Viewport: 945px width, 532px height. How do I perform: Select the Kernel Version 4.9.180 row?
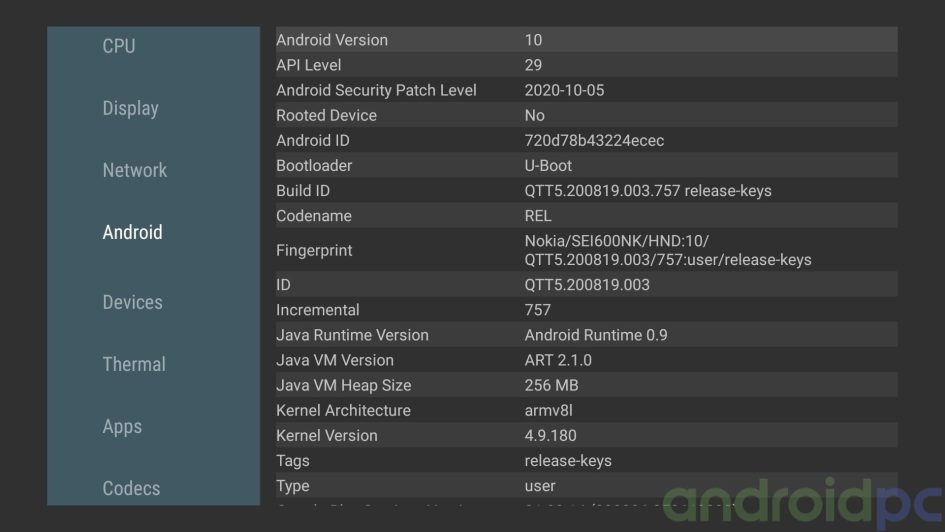click(586, 435)
